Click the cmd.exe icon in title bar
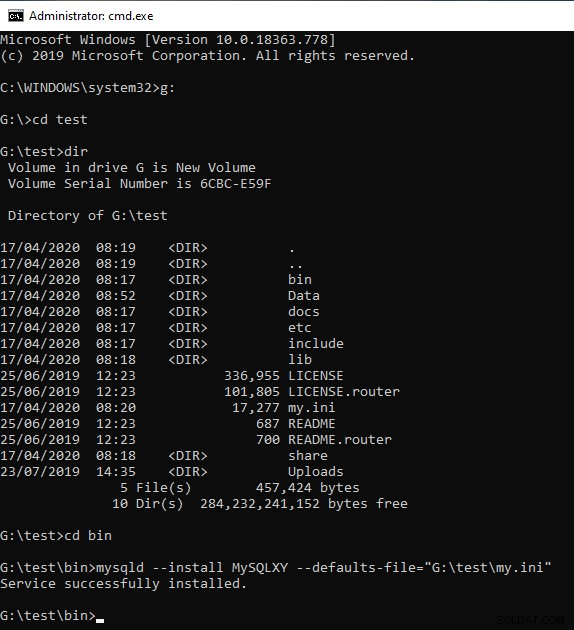This screenshot has width=574, height=630. pos(16,16)
